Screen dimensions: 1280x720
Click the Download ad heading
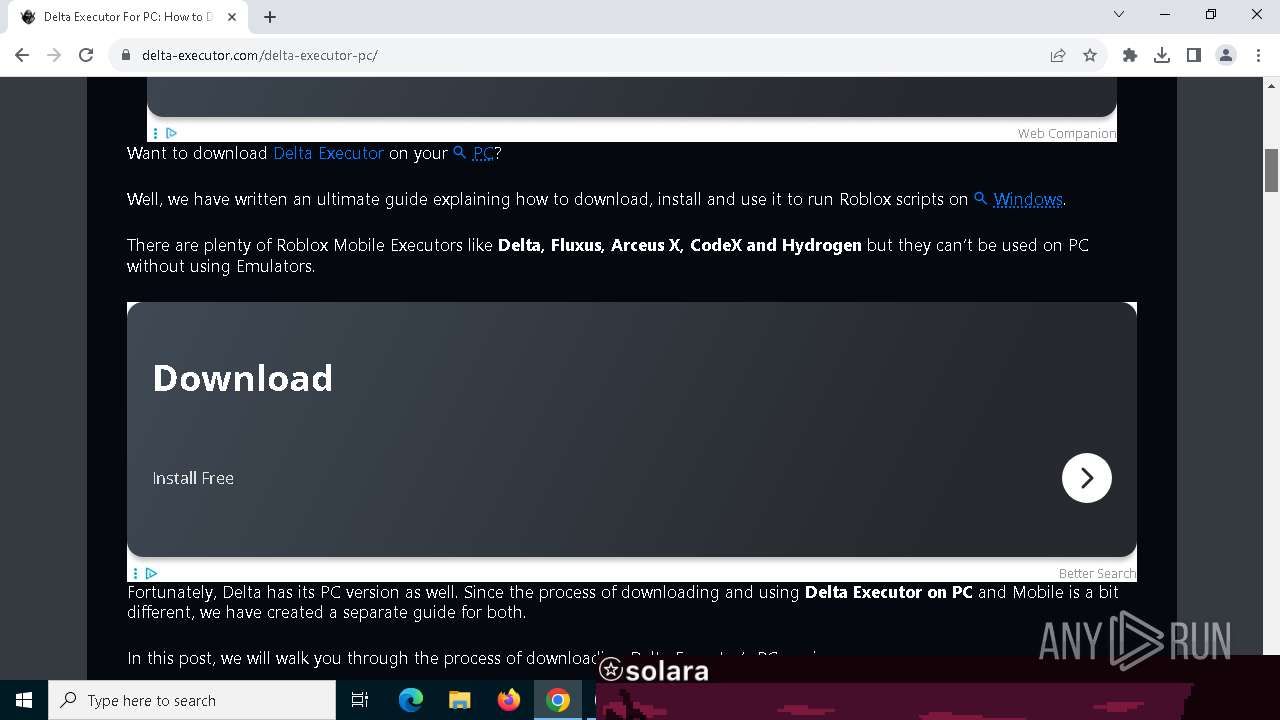point(242,378)
